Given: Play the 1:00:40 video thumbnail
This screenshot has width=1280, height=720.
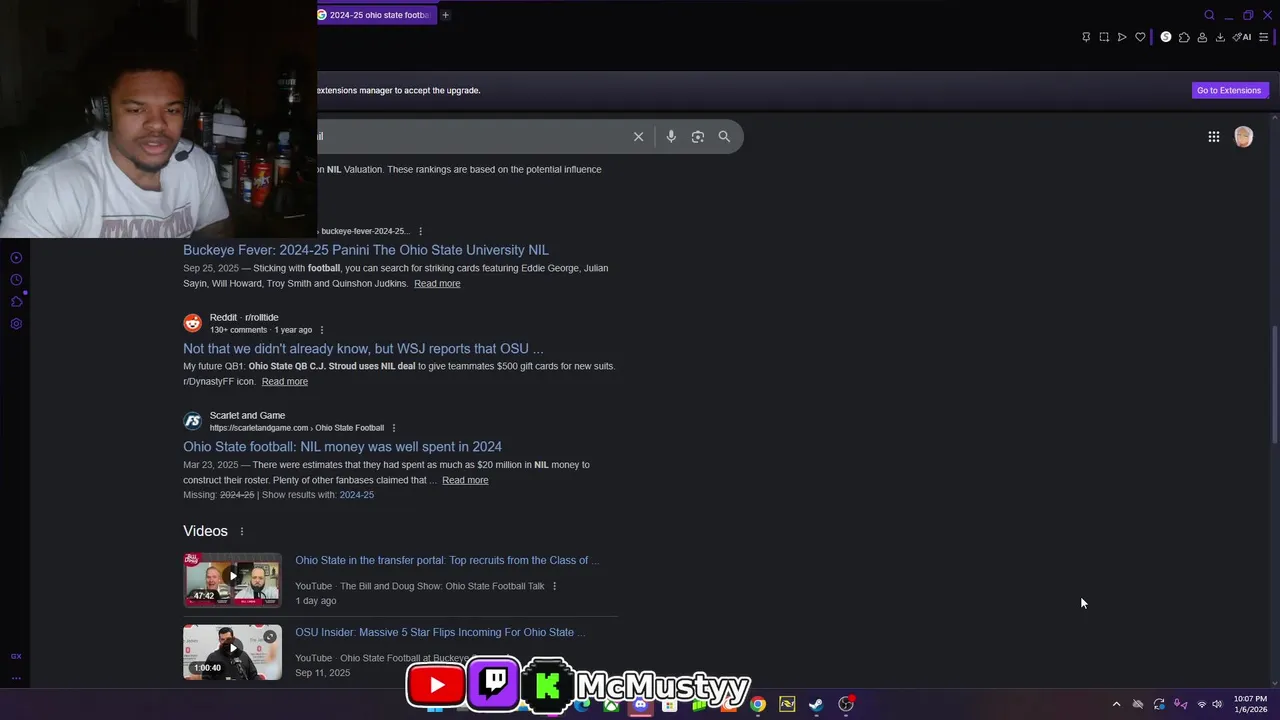Looking at the screenshot, I should click(x=232, y=652).
